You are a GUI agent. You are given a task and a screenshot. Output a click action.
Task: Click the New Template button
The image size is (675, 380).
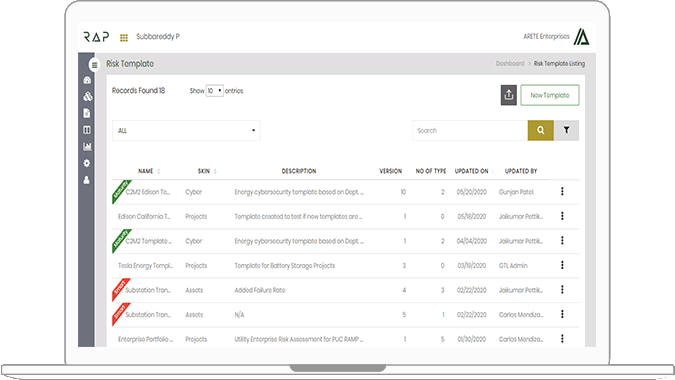pyautogui.click(x=550, y=95)
